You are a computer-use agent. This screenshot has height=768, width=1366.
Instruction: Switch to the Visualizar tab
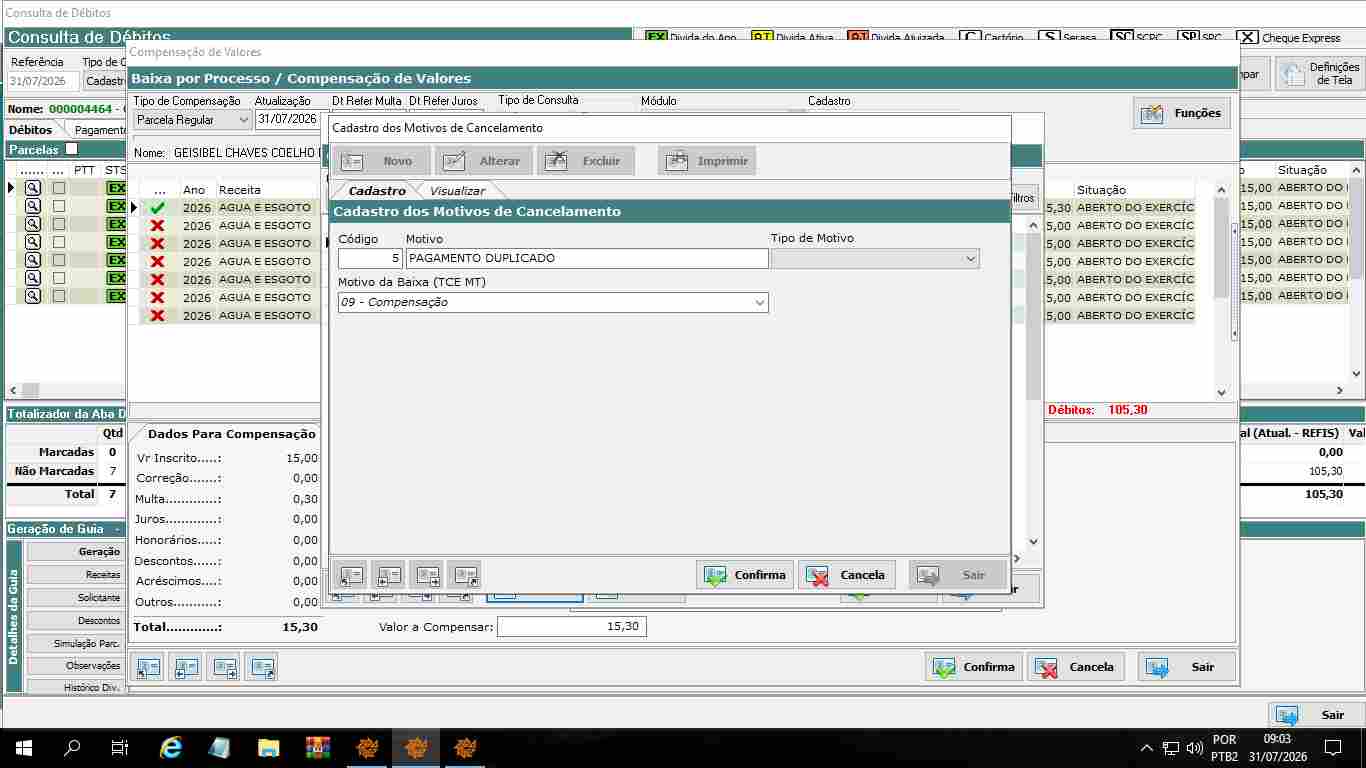click(457, 191)
